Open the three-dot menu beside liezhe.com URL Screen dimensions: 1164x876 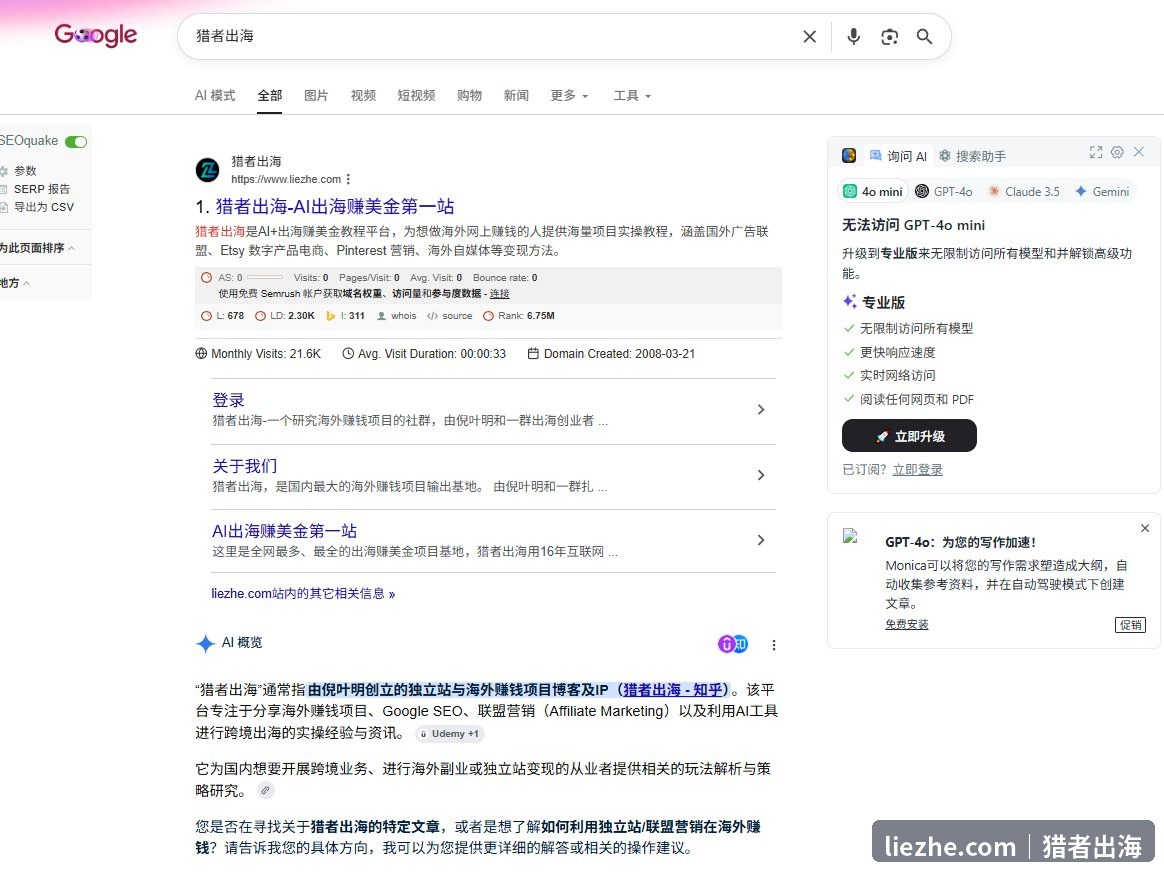(x=348, y=179)
